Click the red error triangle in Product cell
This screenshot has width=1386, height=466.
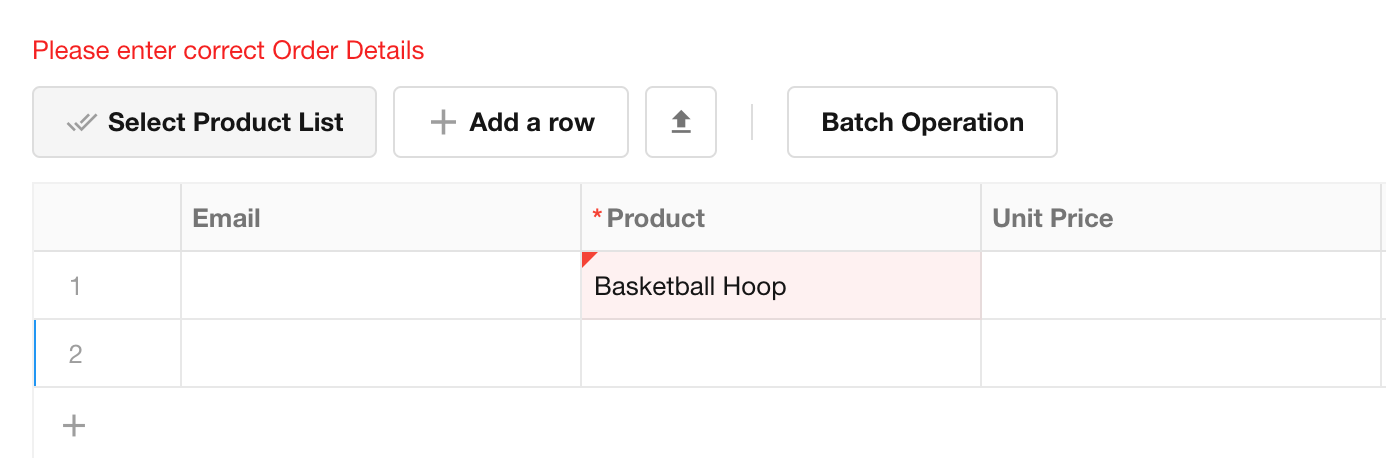click(x=588, y=258)
